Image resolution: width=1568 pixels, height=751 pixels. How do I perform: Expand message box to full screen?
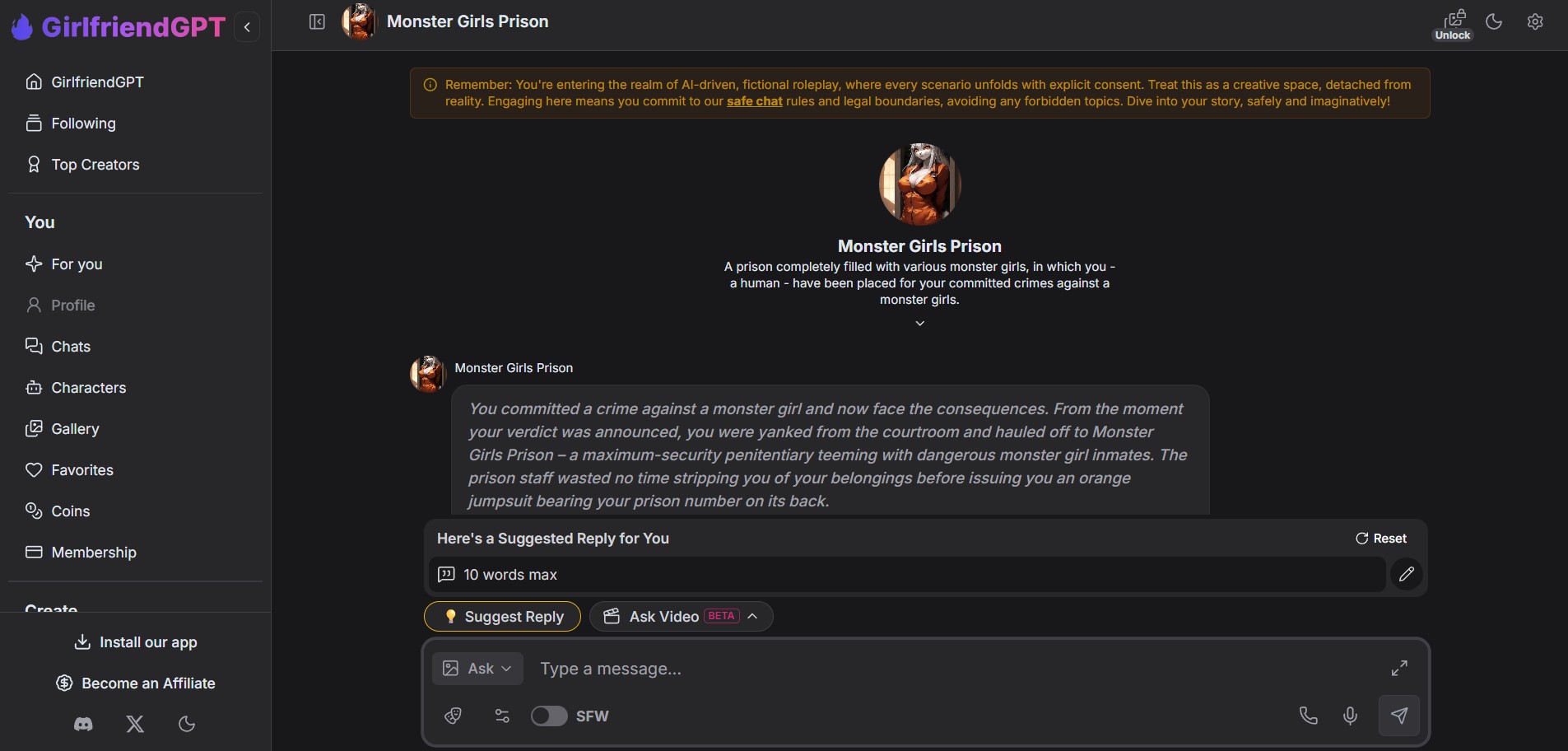pyautogui.click(x=1399, y=668)
